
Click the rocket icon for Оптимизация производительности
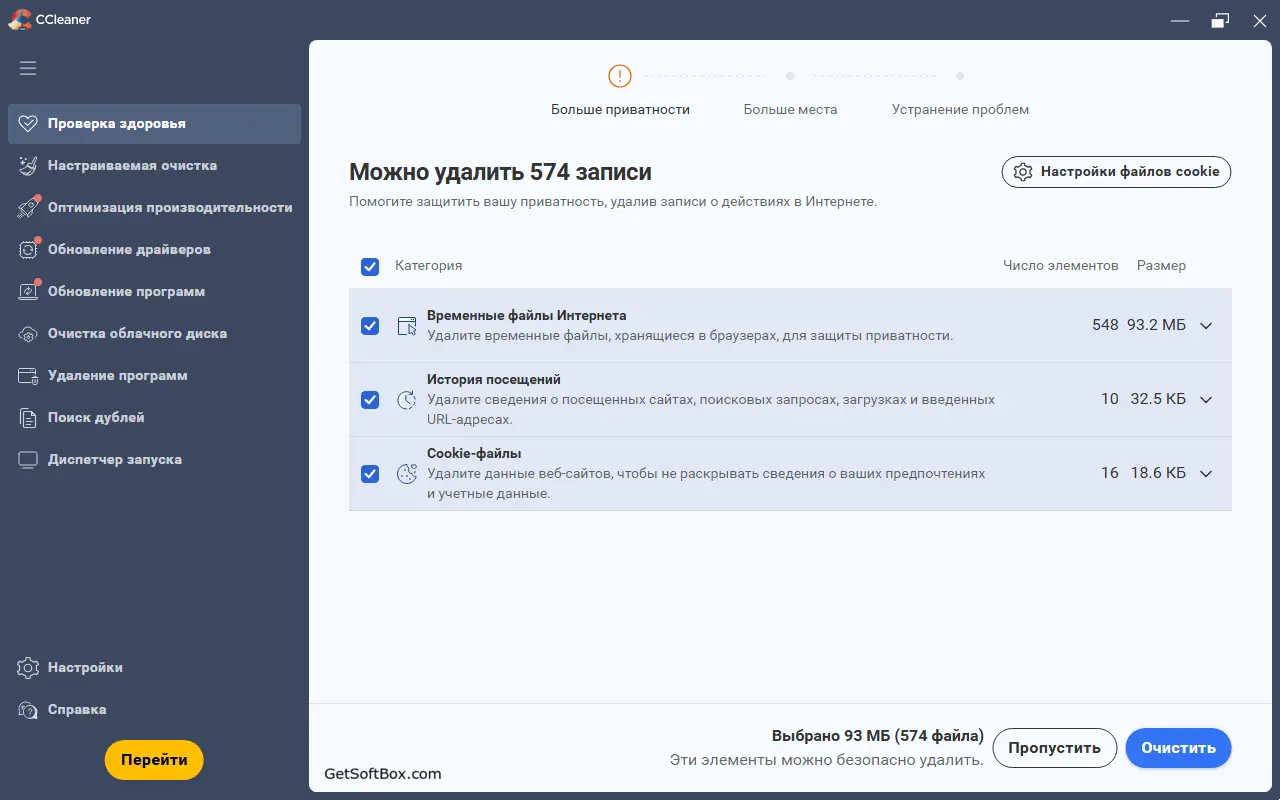coord(28,208)
